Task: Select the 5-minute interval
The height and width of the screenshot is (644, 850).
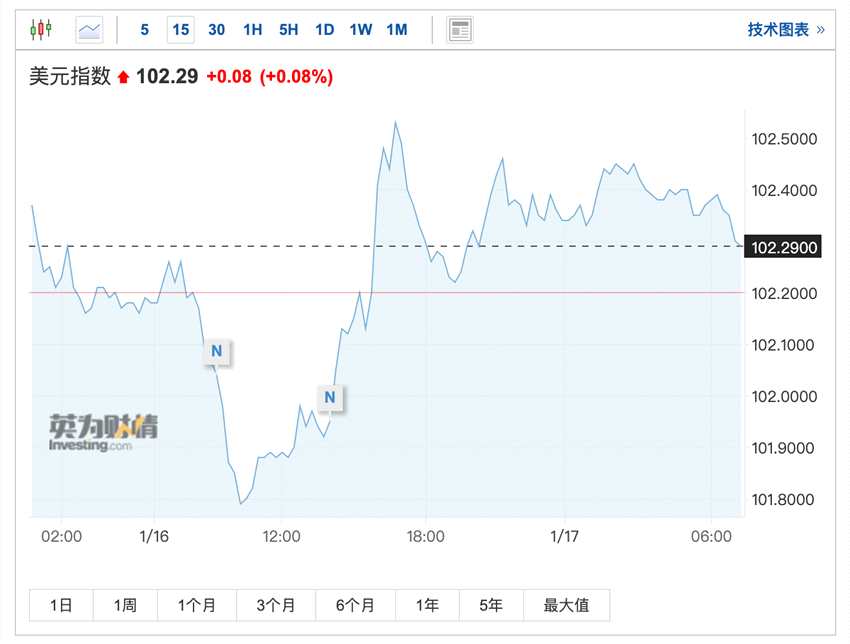Action: 145,30
